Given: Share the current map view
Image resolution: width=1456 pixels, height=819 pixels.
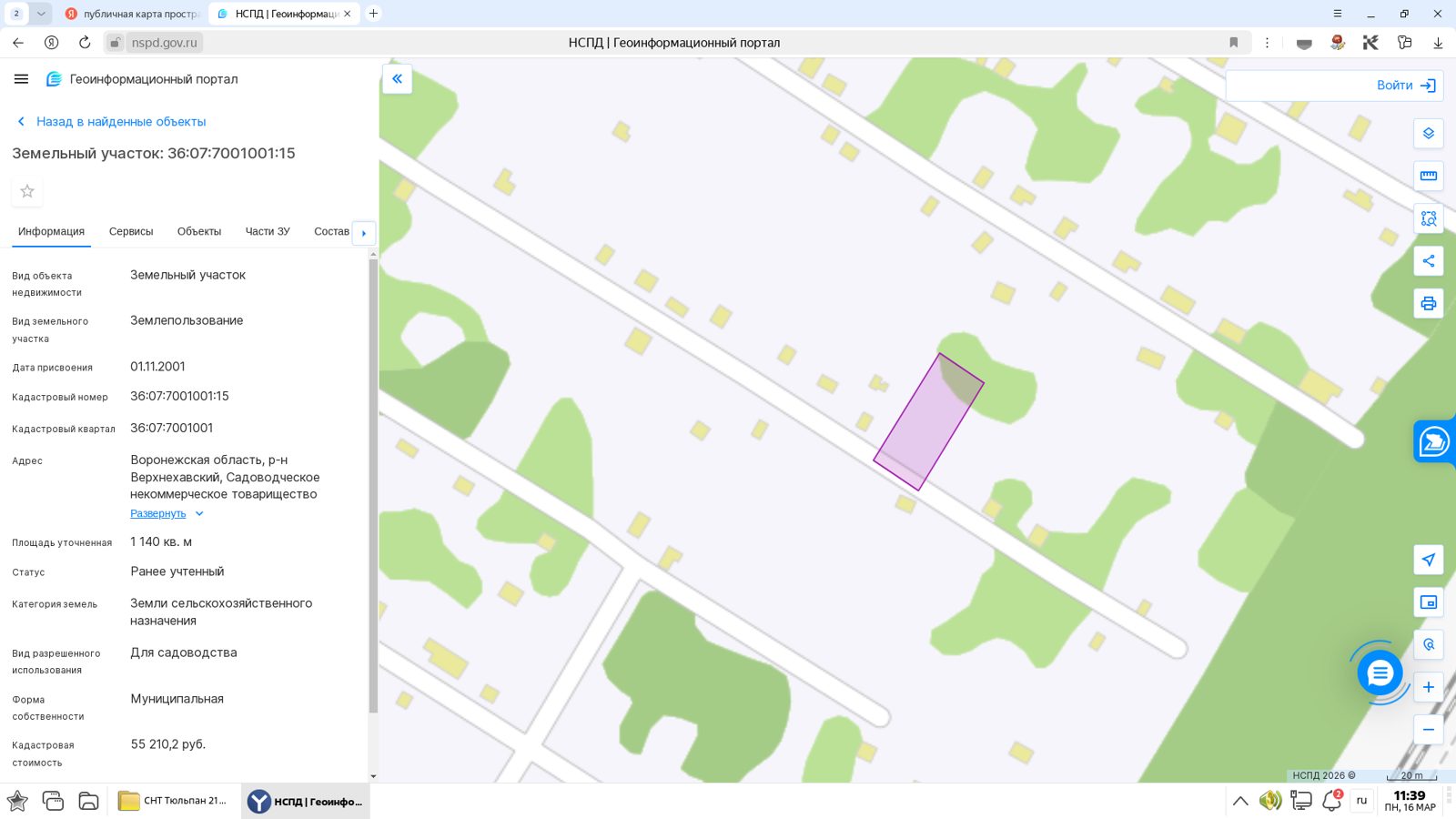Looking at the screenshot, I should pos(1428,261).
